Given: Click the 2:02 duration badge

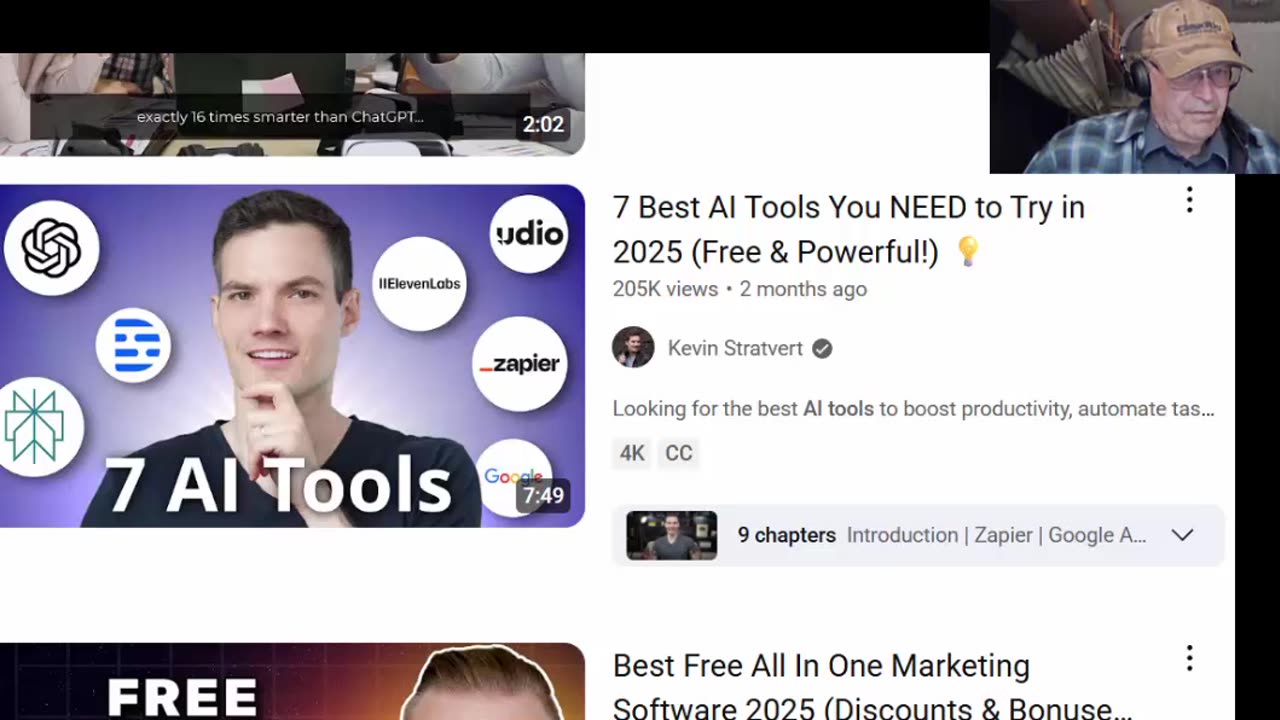Looking at the screenshot, I should tap(543, 124).
